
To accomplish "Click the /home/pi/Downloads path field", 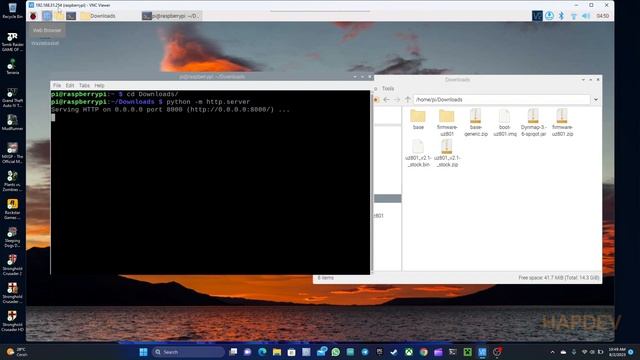I will click(x=502, y=100).
